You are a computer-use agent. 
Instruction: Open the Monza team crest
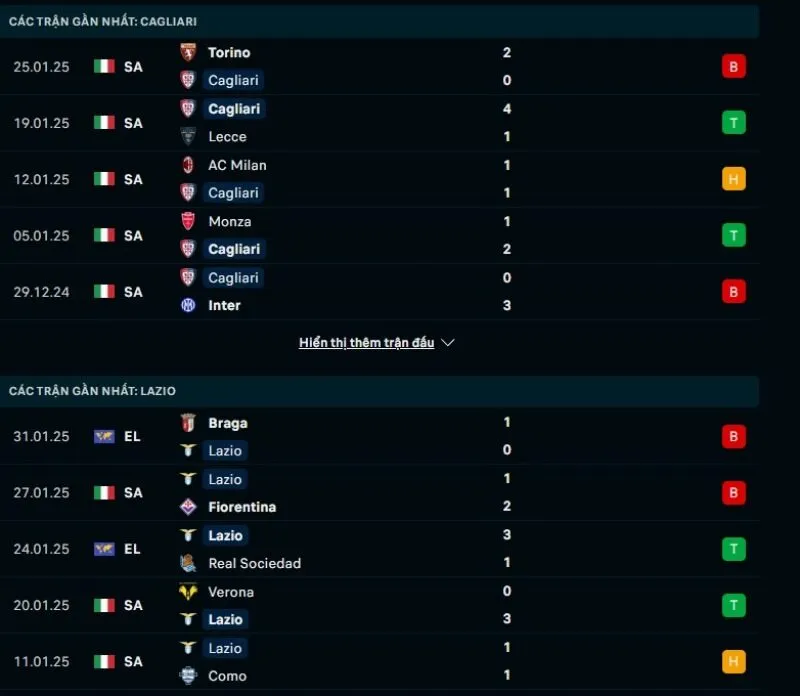coord(188,222)
